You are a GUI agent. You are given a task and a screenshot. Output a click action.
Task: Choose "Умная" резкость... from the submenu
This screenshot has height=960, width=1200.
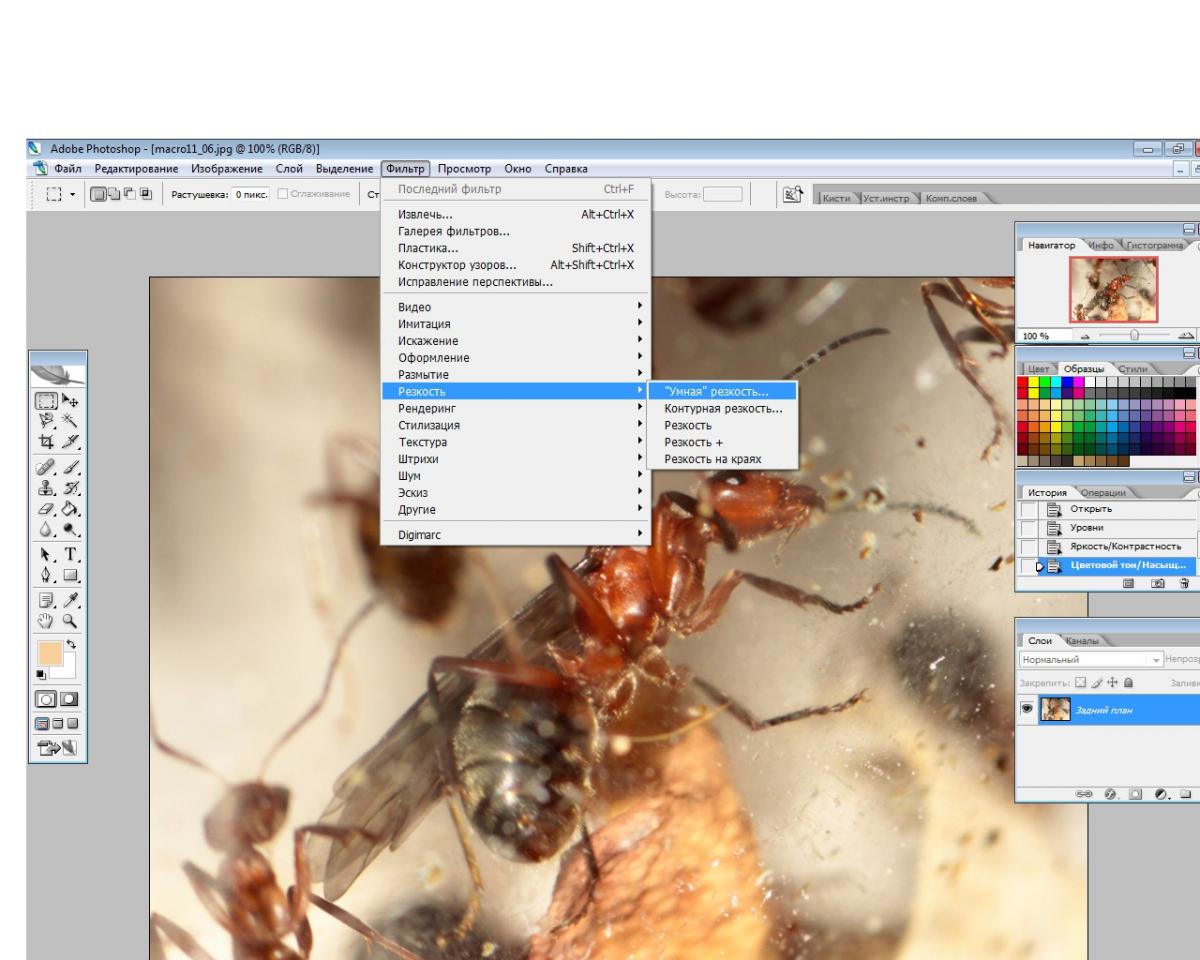point(722,391)
